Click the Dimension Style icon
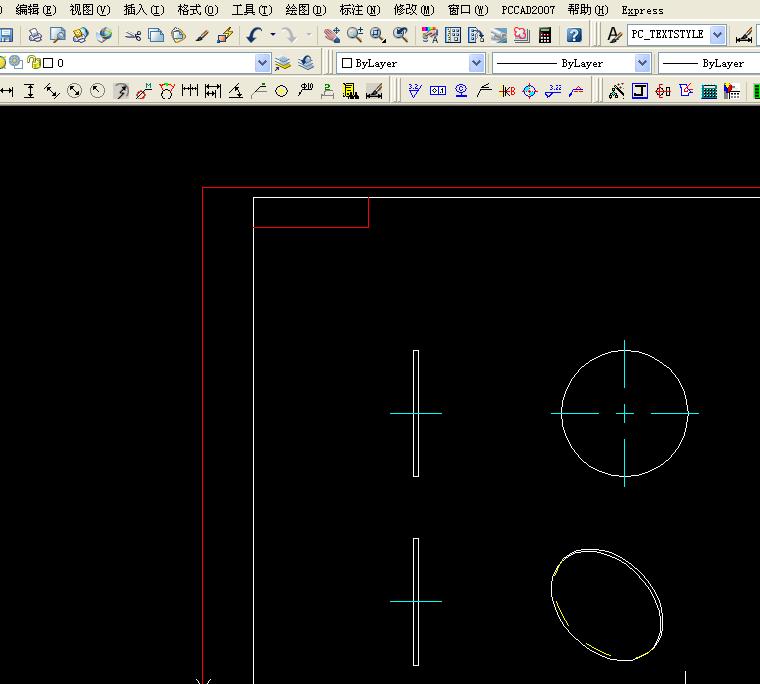 point(744,35)
